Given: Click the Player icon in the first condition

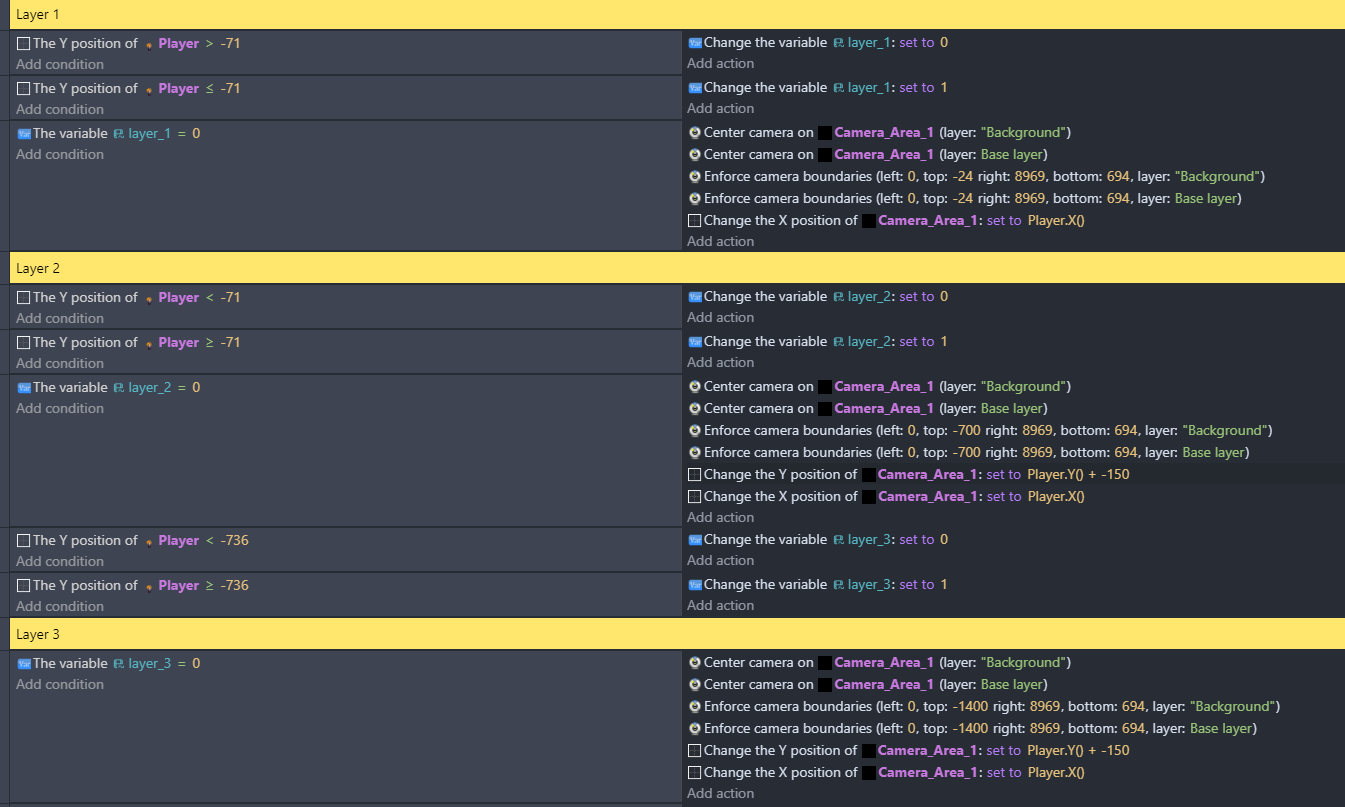Looking at the screenshot, I should pyautogui.click(x=150, y=43).
